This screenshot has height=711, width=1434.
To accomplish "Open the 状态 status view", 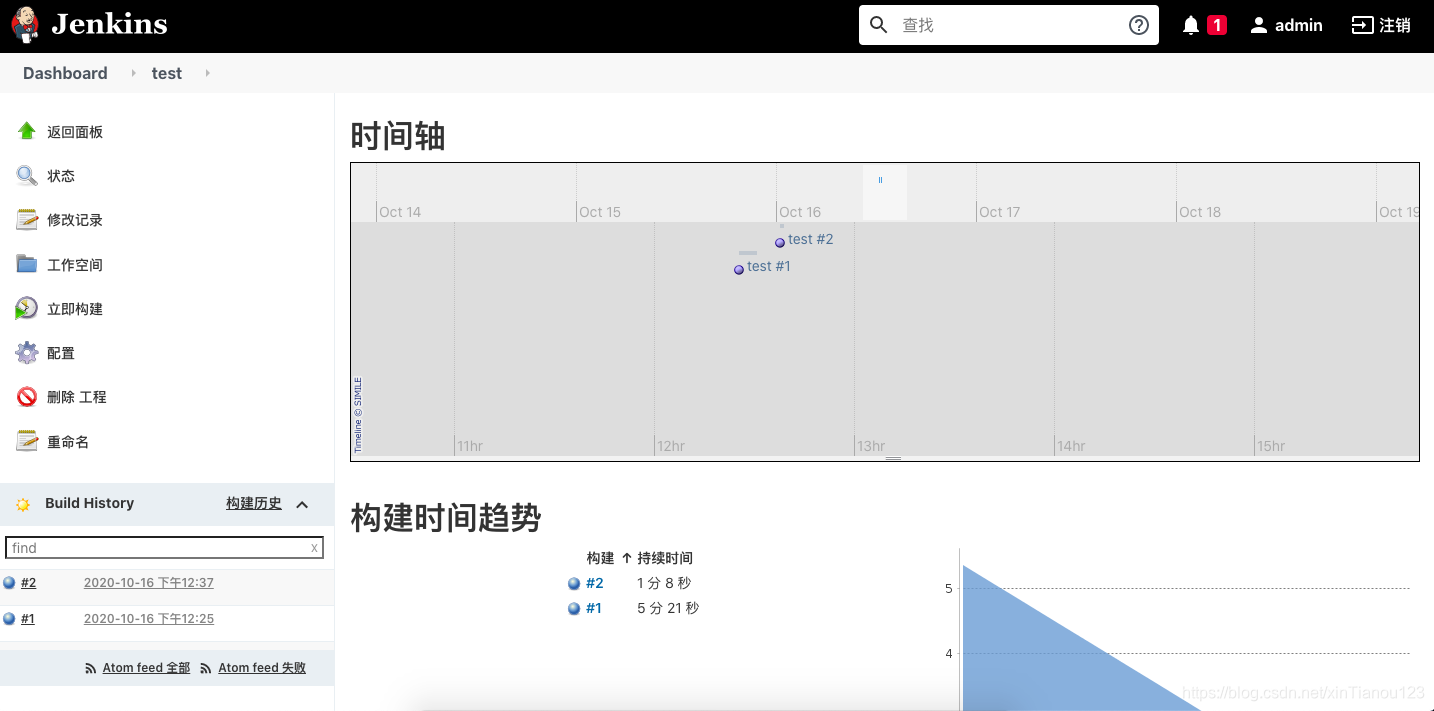I will pos(59,175).
